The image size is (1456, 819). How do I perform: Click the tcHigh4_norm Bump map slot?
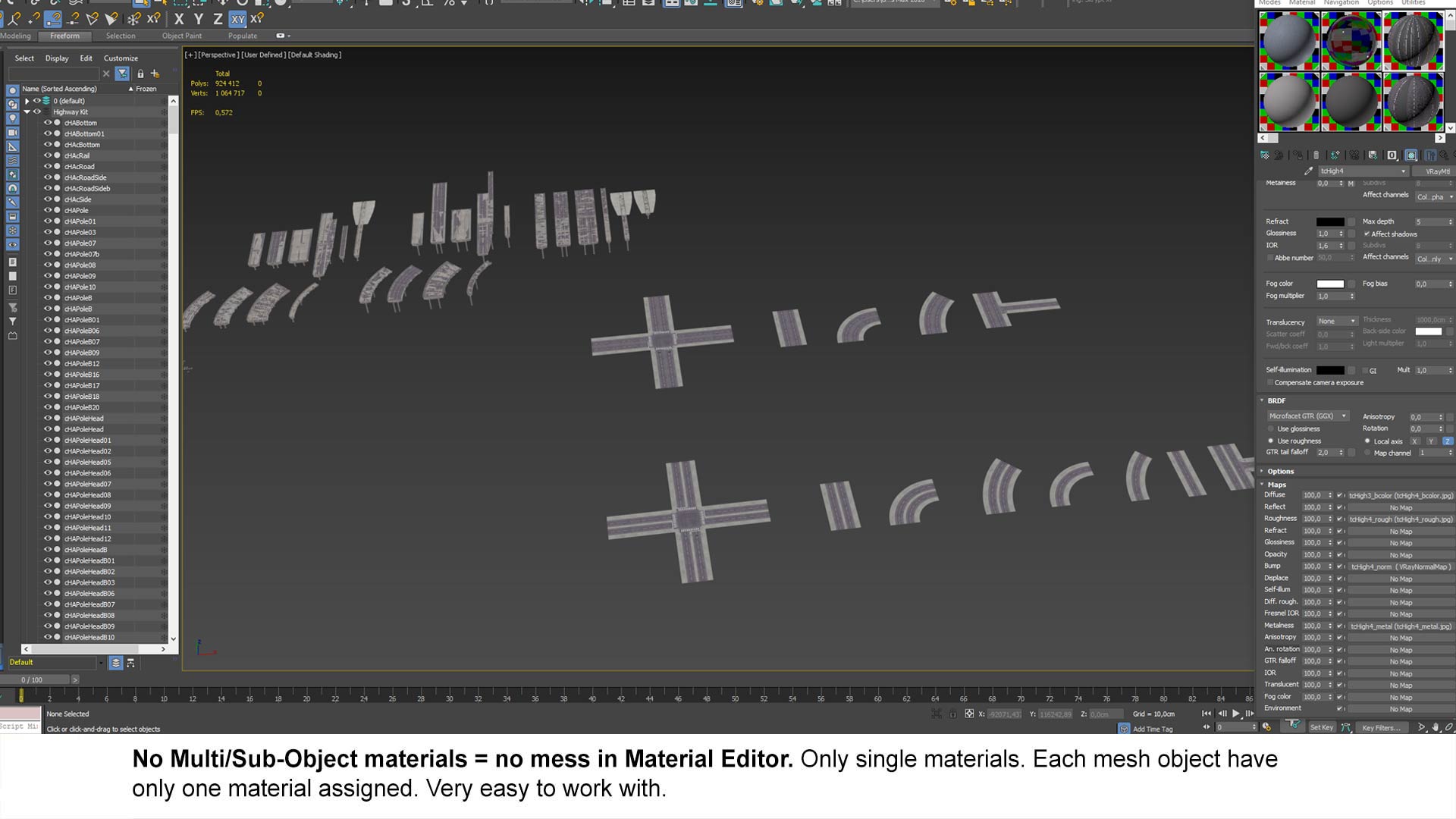pos(1400,566)
